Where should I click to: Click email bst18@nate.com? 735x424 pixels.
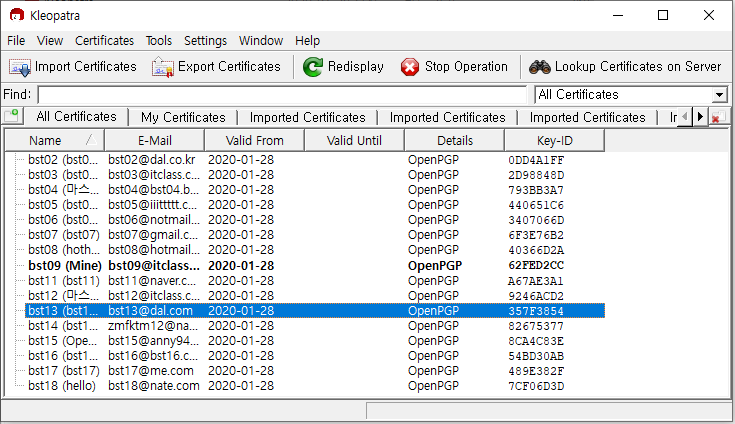click(154, 386)
